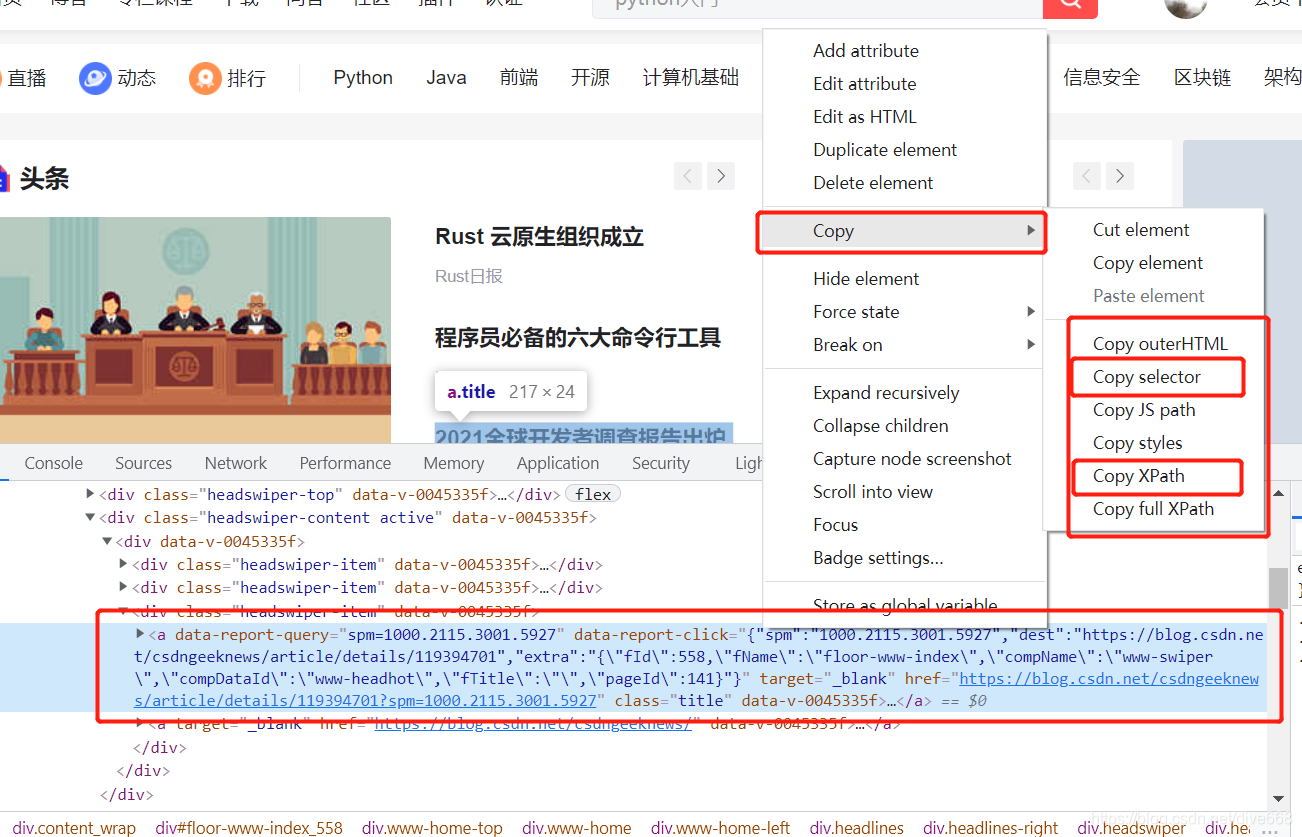Click div.headlines-right breadcrumb

(991, 828)
